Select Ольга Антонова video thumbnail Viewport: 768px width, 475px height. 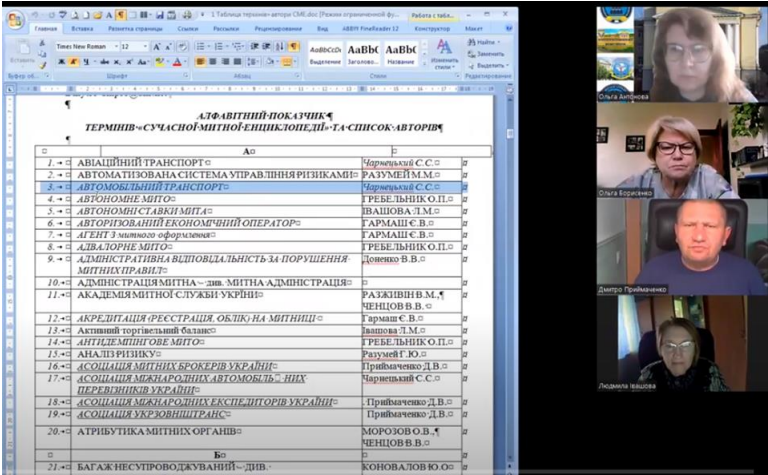click(682, 54)
